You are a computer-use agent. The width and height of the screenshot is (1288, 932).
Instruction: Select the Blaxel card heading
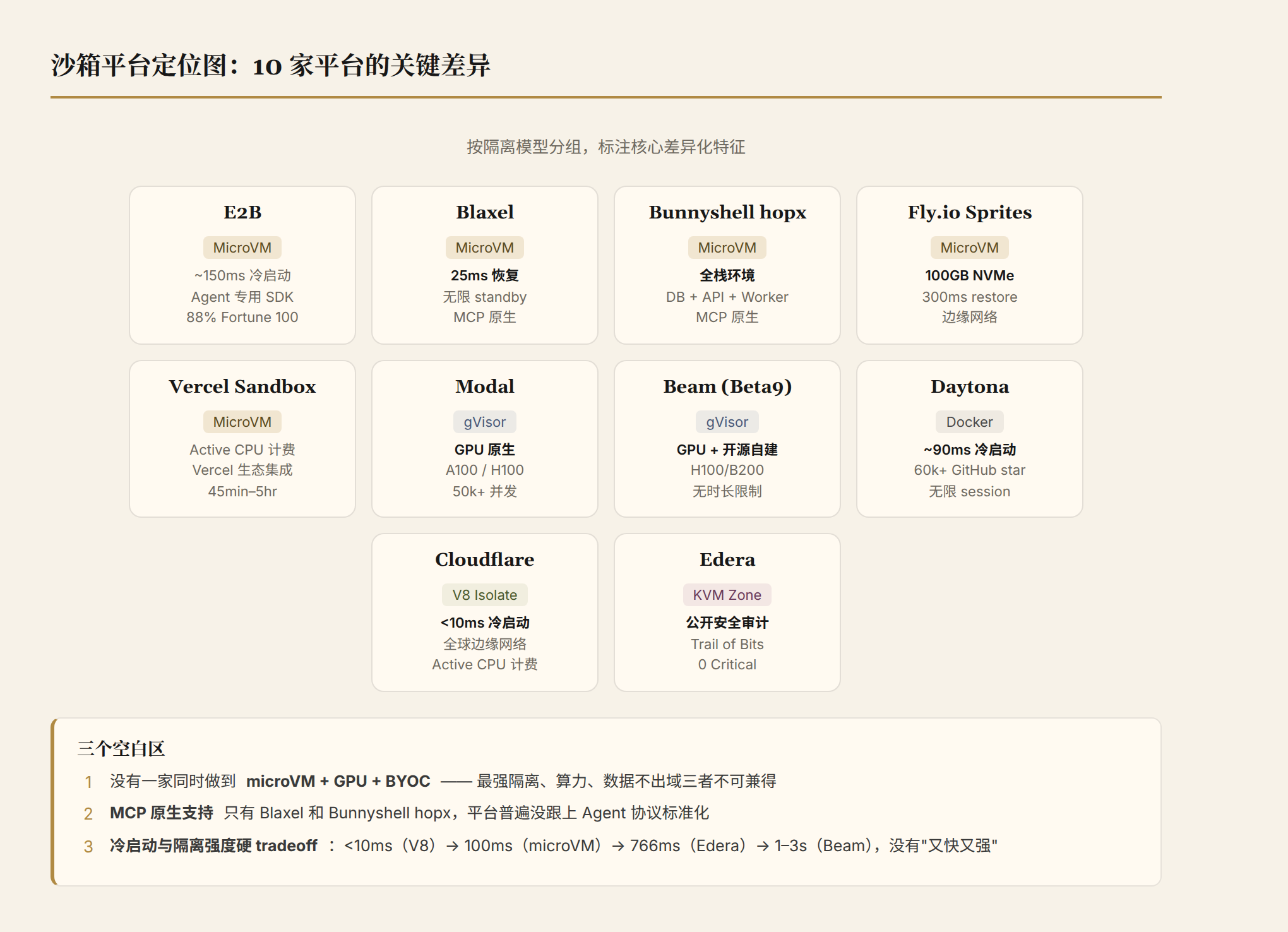pos(485,212)
